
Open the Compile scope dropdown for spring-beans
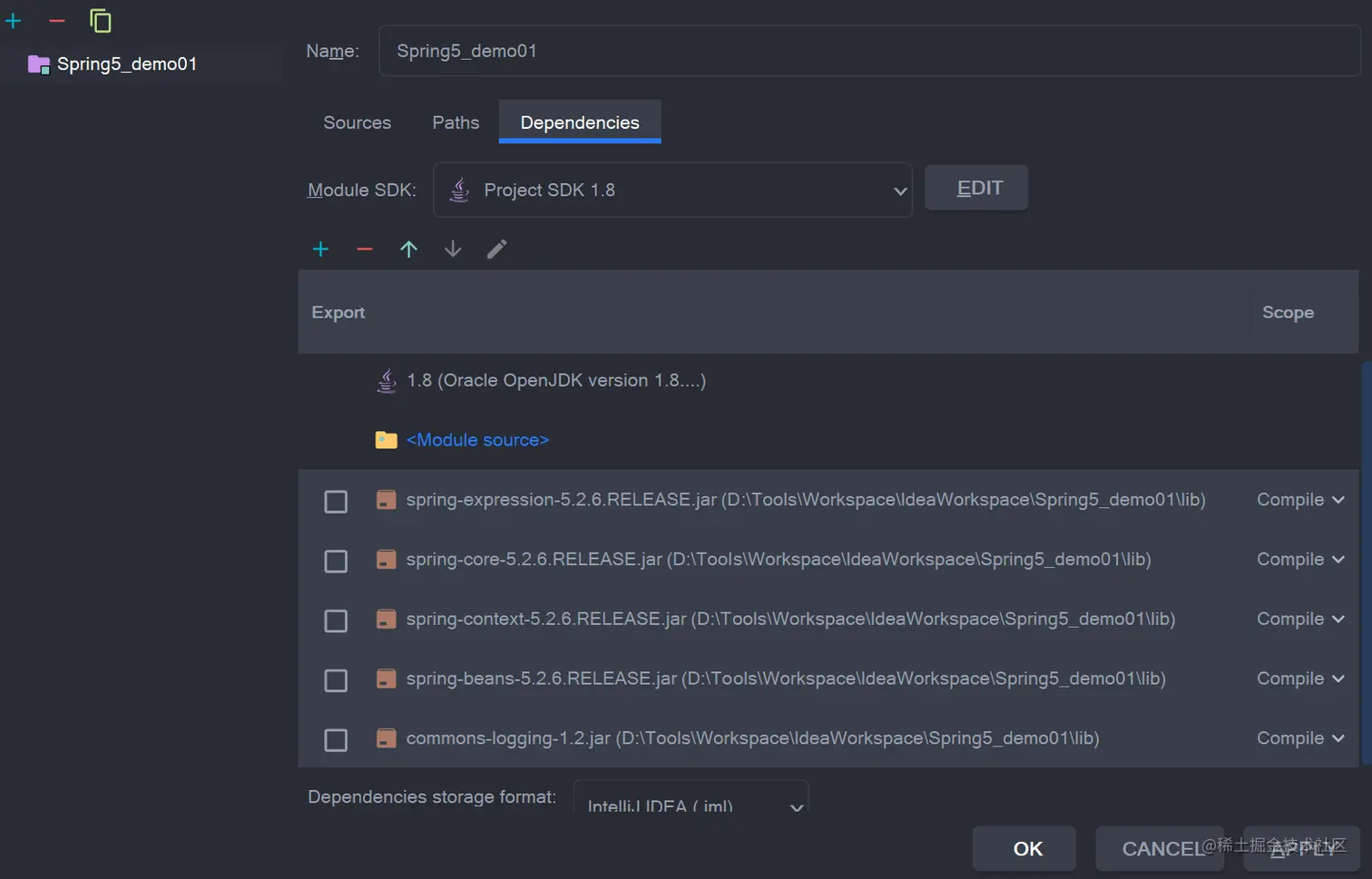point(1300,679)
